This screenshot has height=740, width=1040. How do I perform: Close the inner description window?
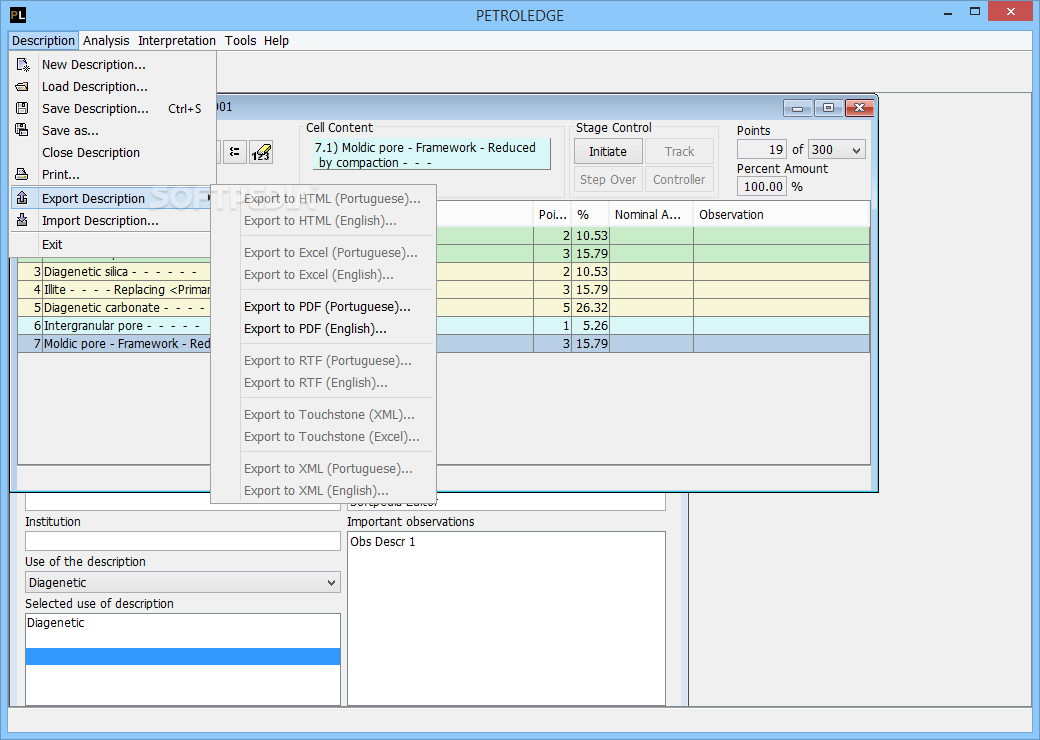[x=859, y=107]
